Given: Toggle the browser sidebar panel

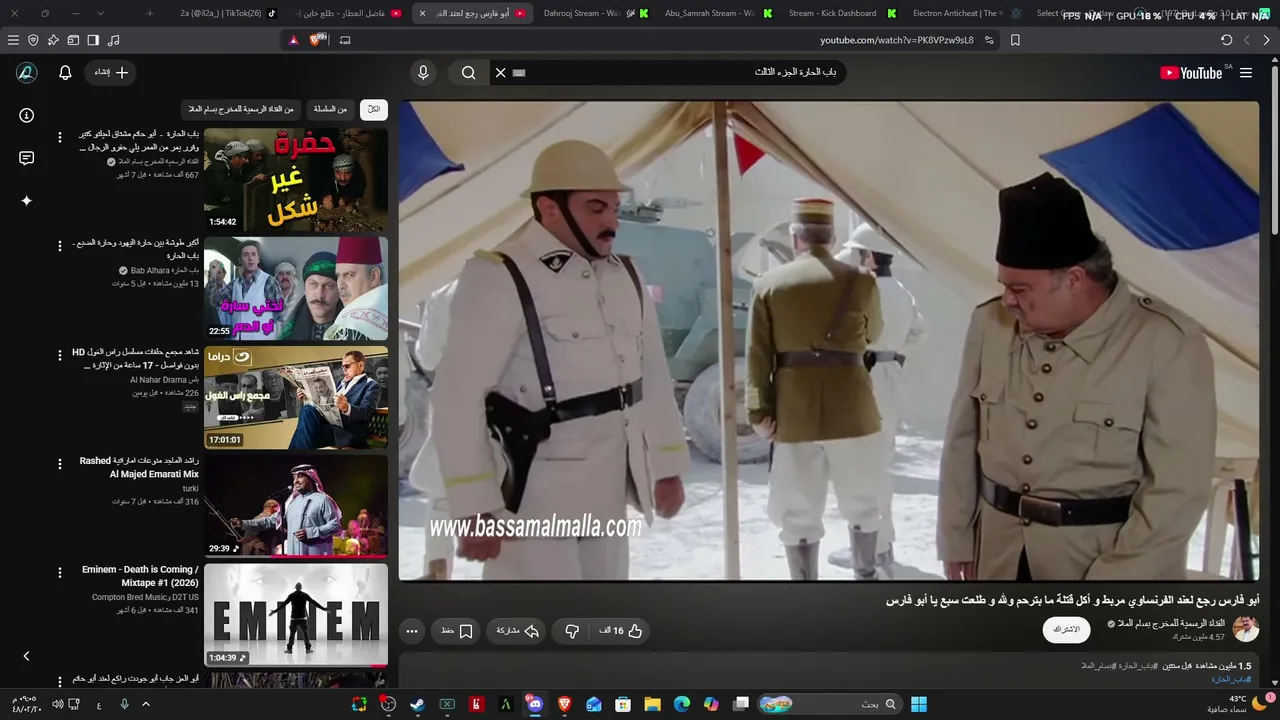Looking at the screenshot, I should point(93,40).
